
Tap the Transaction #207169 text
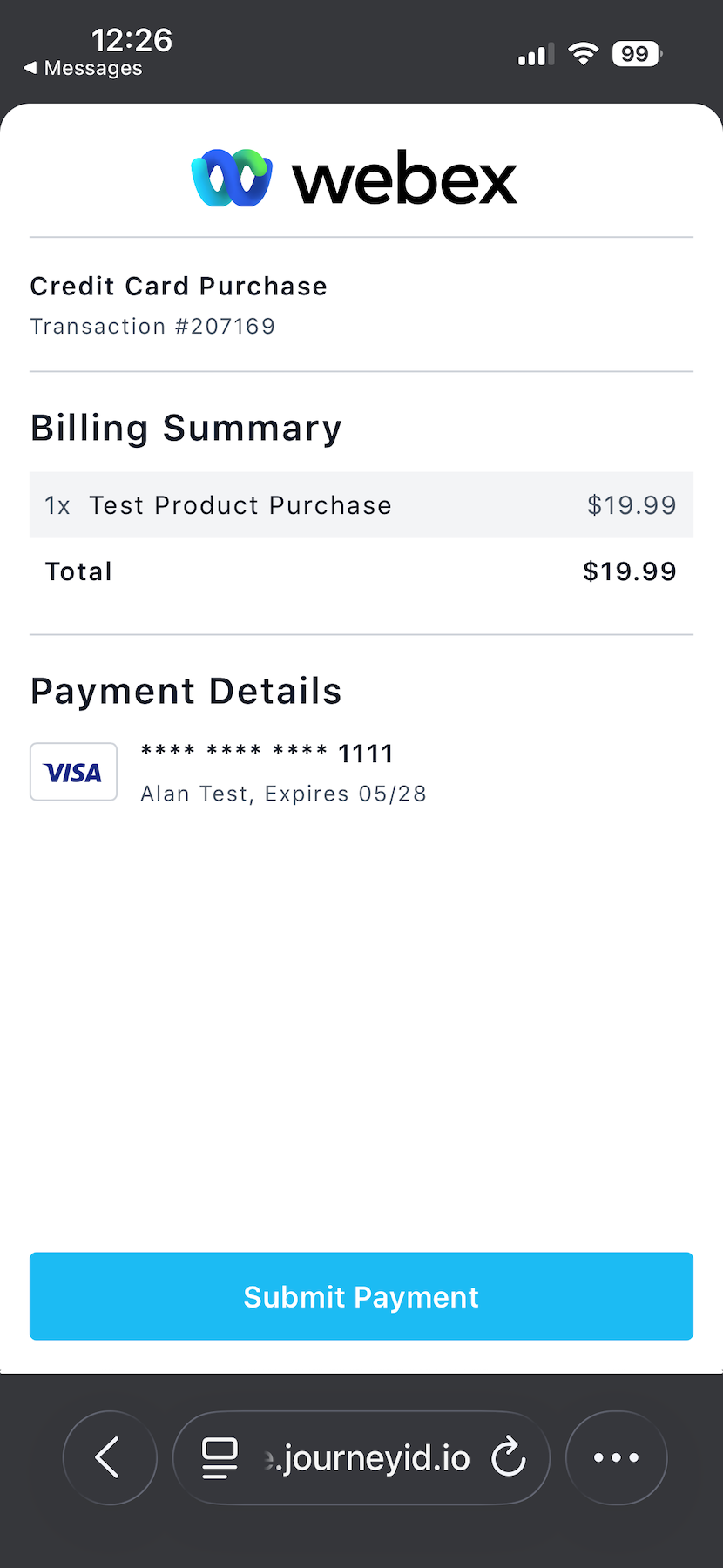point(152,327)
